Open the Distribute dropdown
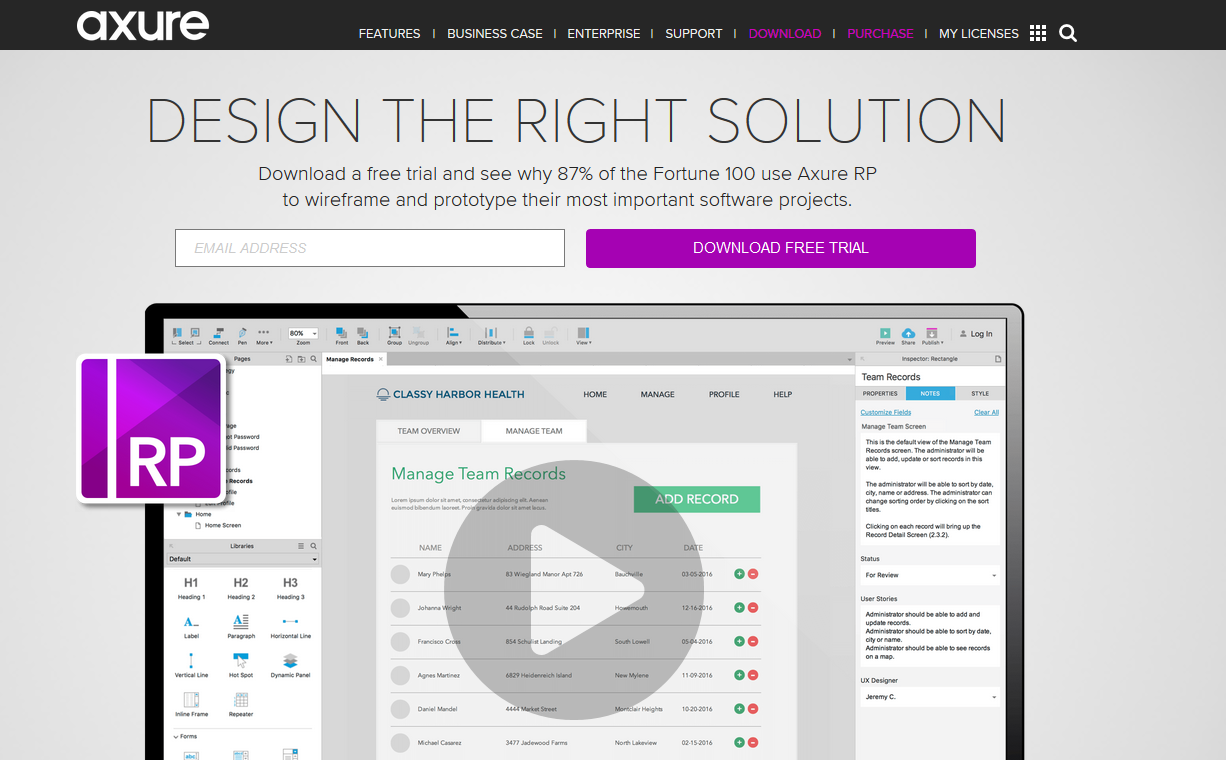The width and height of the screenshot is (1226, 760). (491, 335)
